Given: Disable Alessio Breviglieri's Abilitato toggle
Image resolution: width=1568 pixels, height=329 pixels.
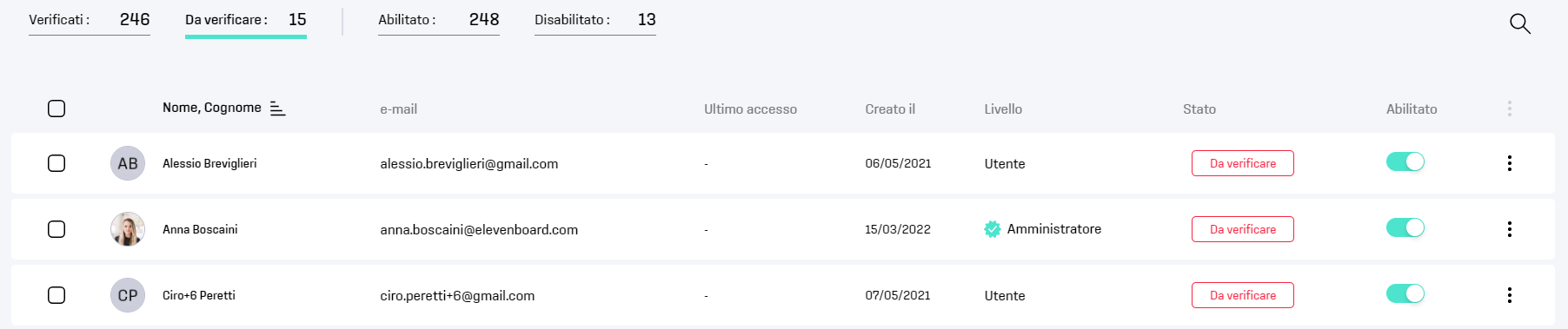Looking at the screenshot, I should (x=1405, y=161).
